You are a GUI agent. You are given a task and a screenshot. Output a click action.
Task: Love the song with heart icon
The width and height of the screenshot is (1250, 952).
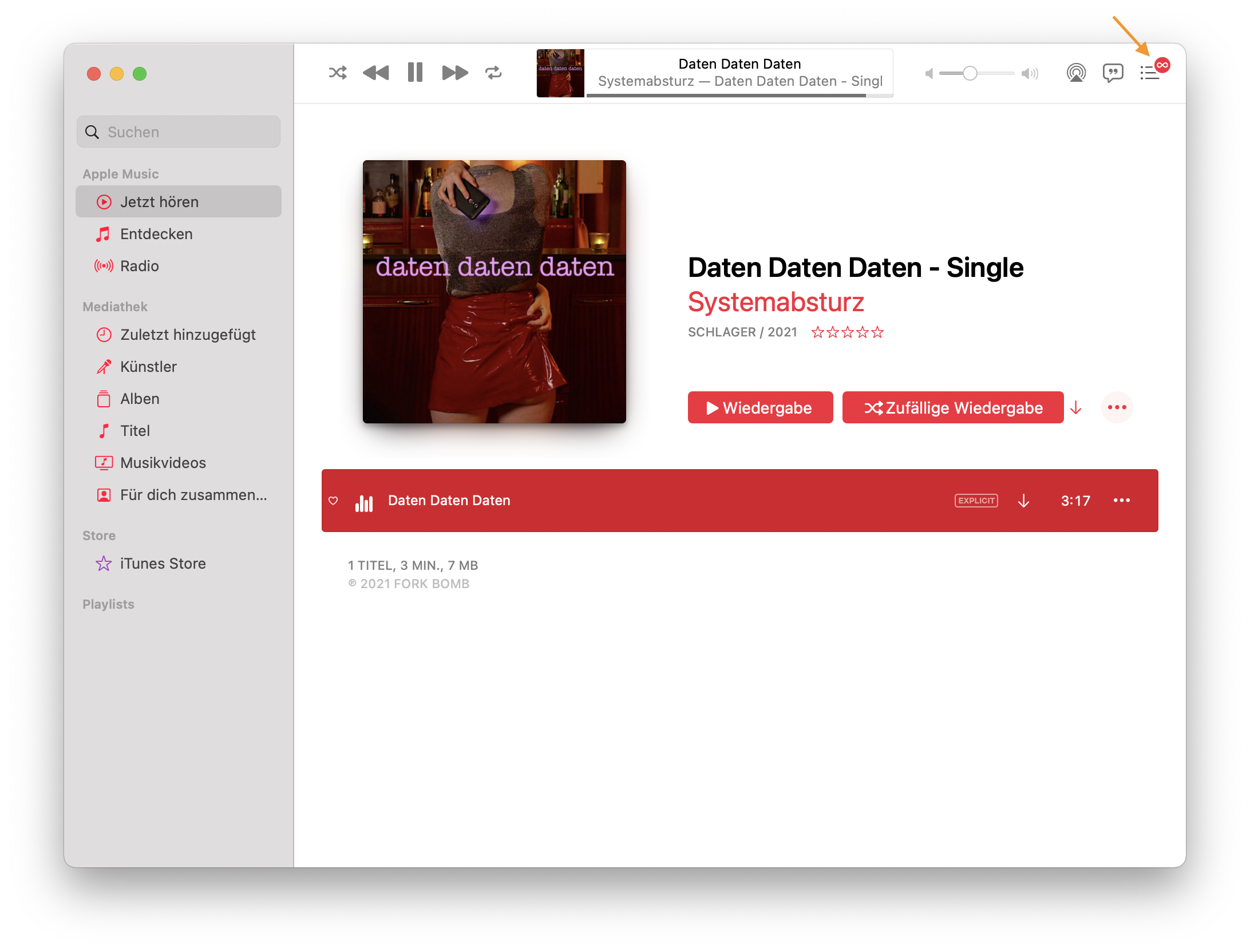(333, 501)
